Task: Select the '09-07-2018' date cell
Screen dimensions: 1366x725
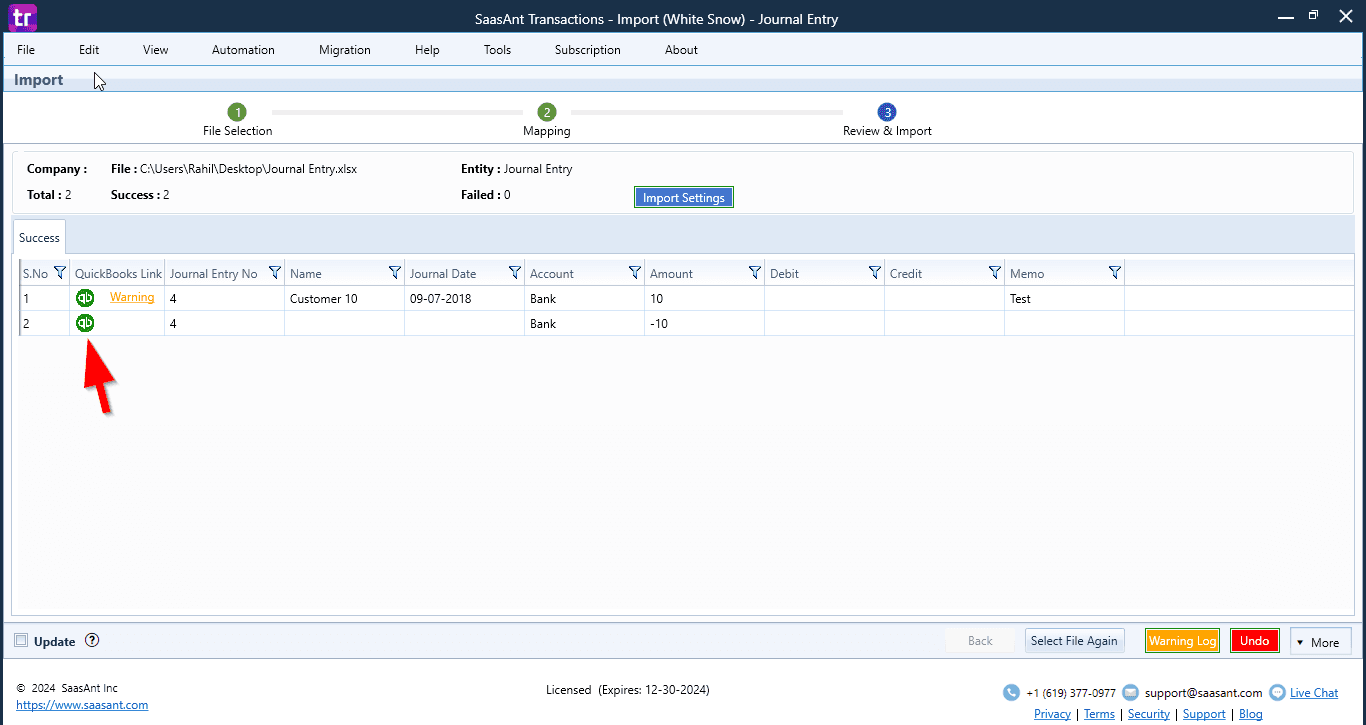Action: (464, 298)
